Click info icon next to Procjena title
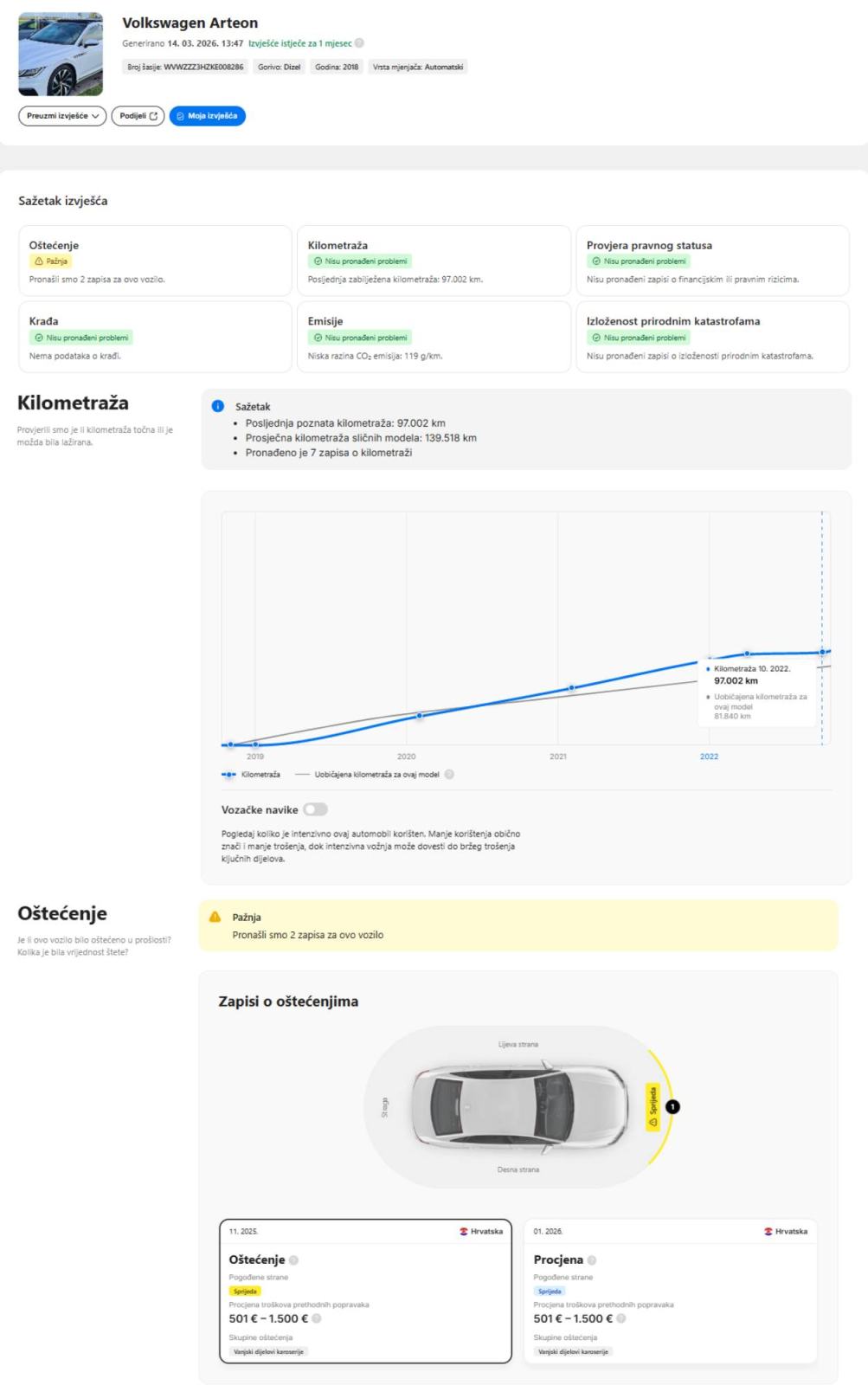Screen dimensions: 868x1385 pyautogui.click(x=592, y=1260)
